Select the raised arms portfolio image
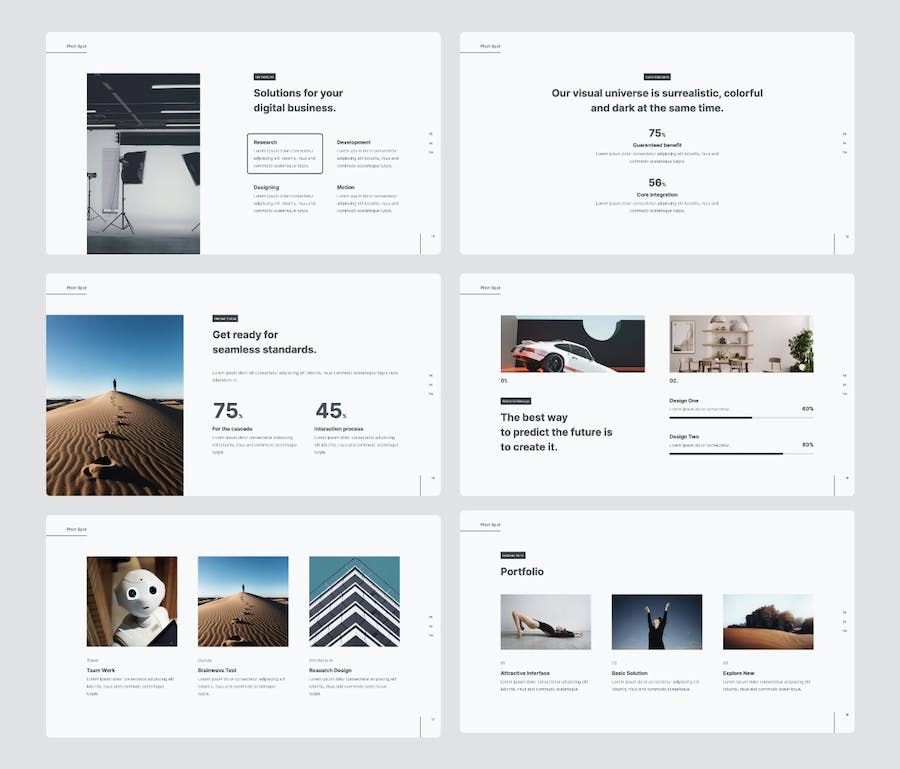 (x=656, y=622)
